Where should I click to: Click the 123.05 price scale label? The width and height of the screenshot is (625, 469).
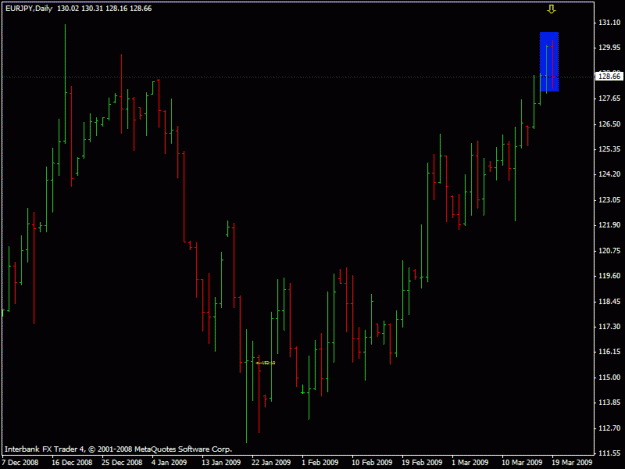coord(609,200)
